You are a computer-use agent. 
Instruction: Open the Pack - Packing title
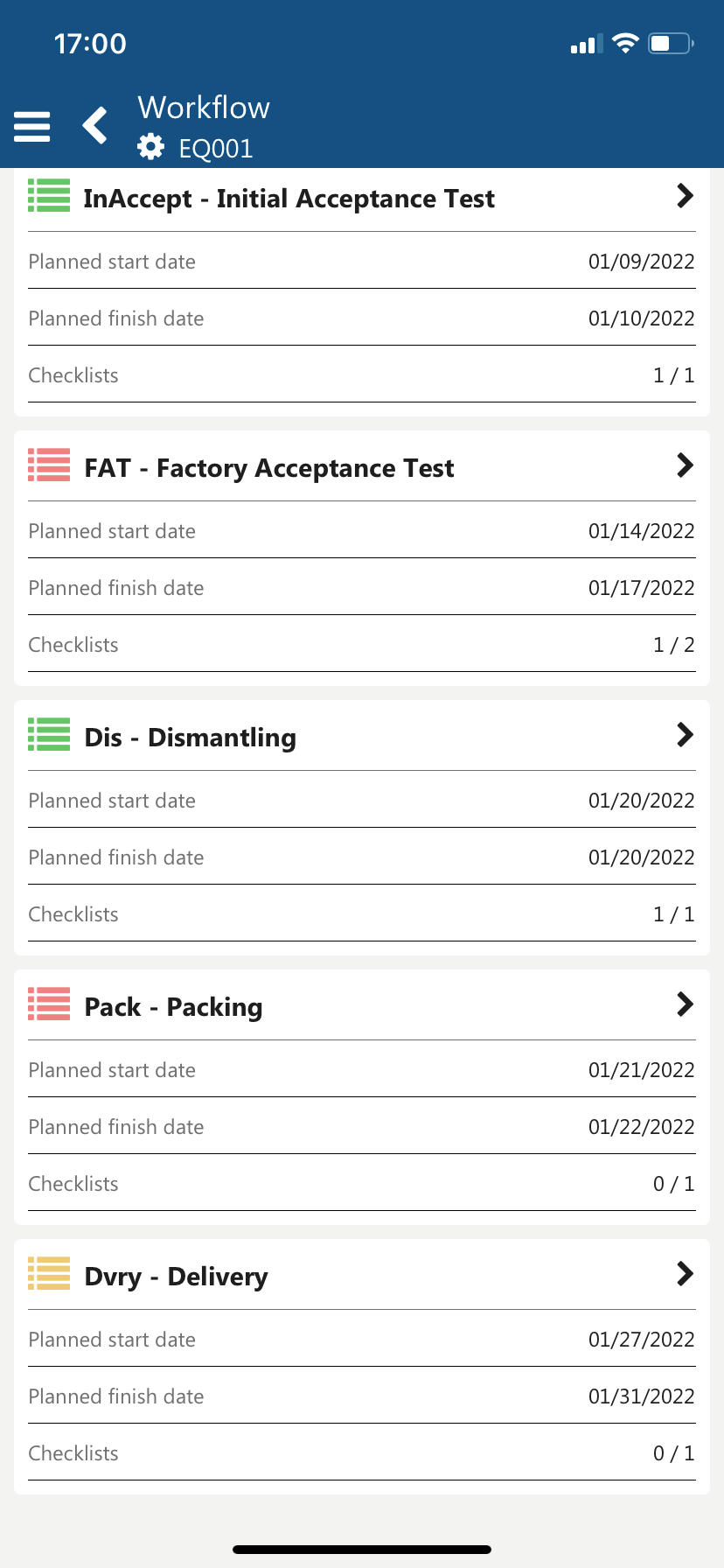coord(173,1008)
